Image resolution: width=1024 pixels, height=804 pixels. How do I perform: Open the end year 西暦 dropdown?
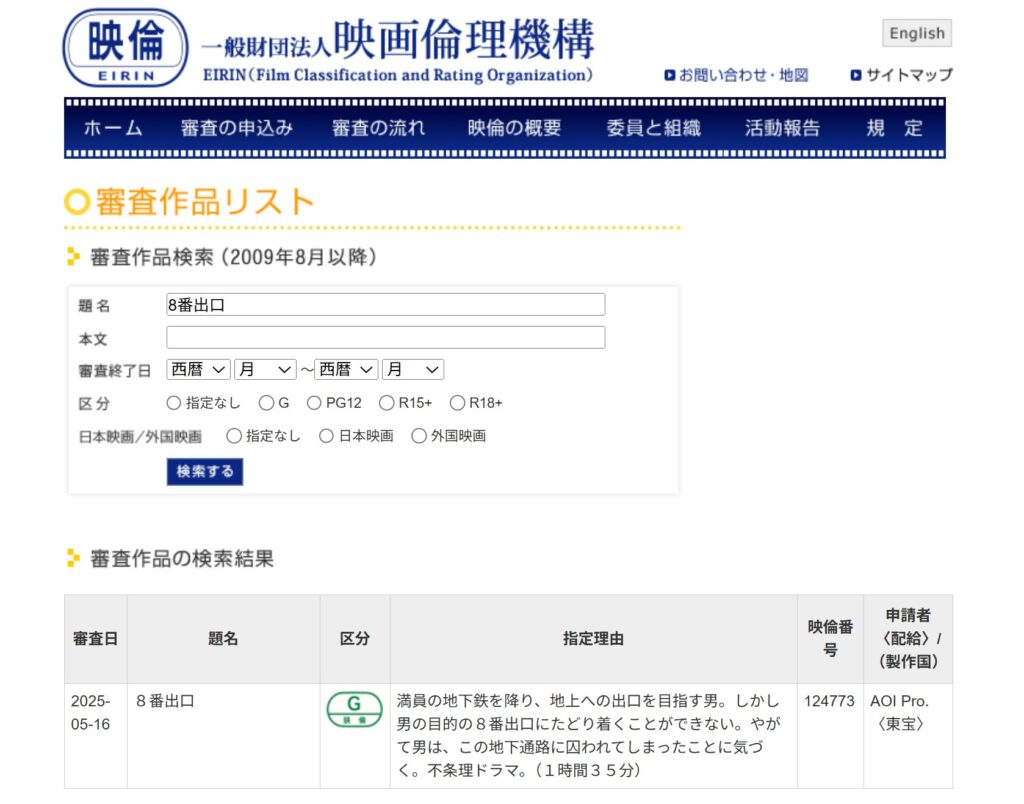(346, 370)
